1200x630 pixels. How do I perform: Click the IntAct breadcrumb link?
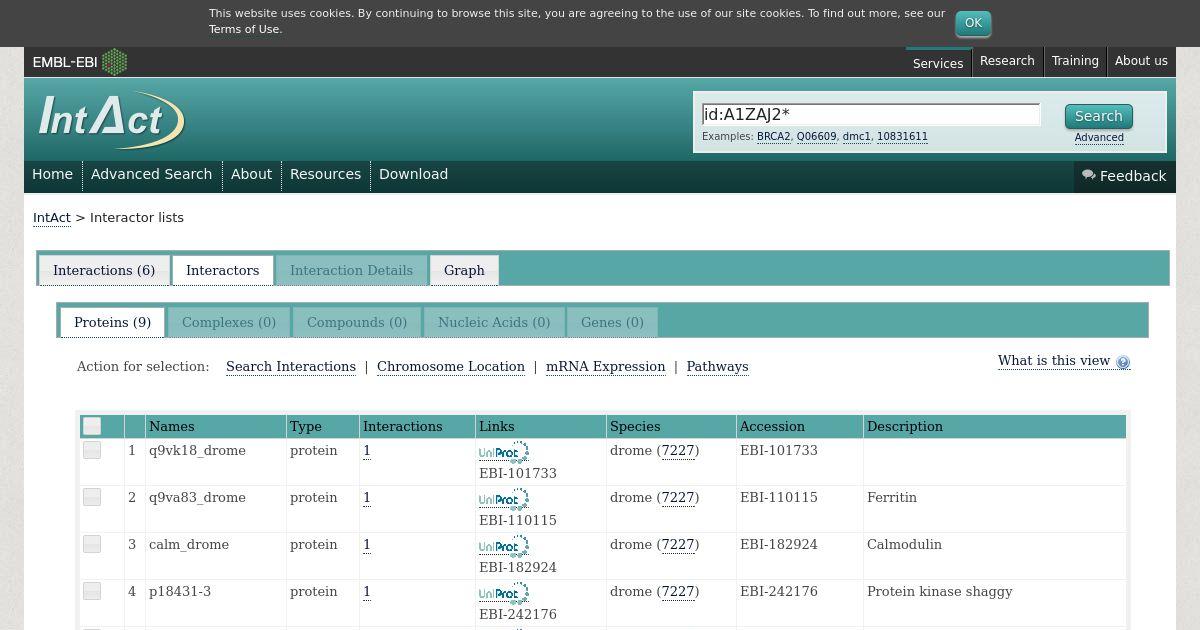(52, 217)
